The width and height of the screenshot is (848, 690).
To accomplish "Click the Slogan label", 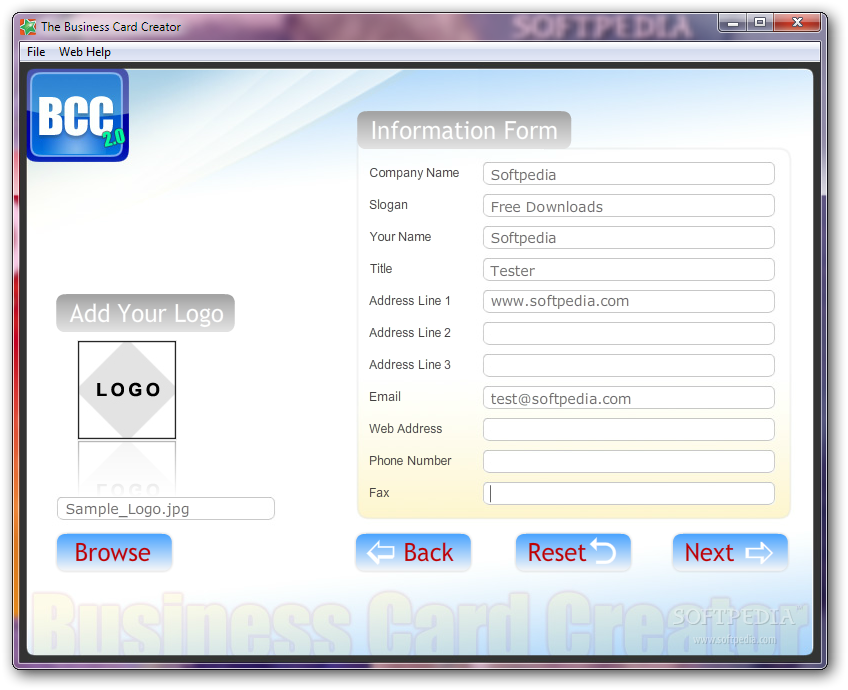I will click(388, 205).
